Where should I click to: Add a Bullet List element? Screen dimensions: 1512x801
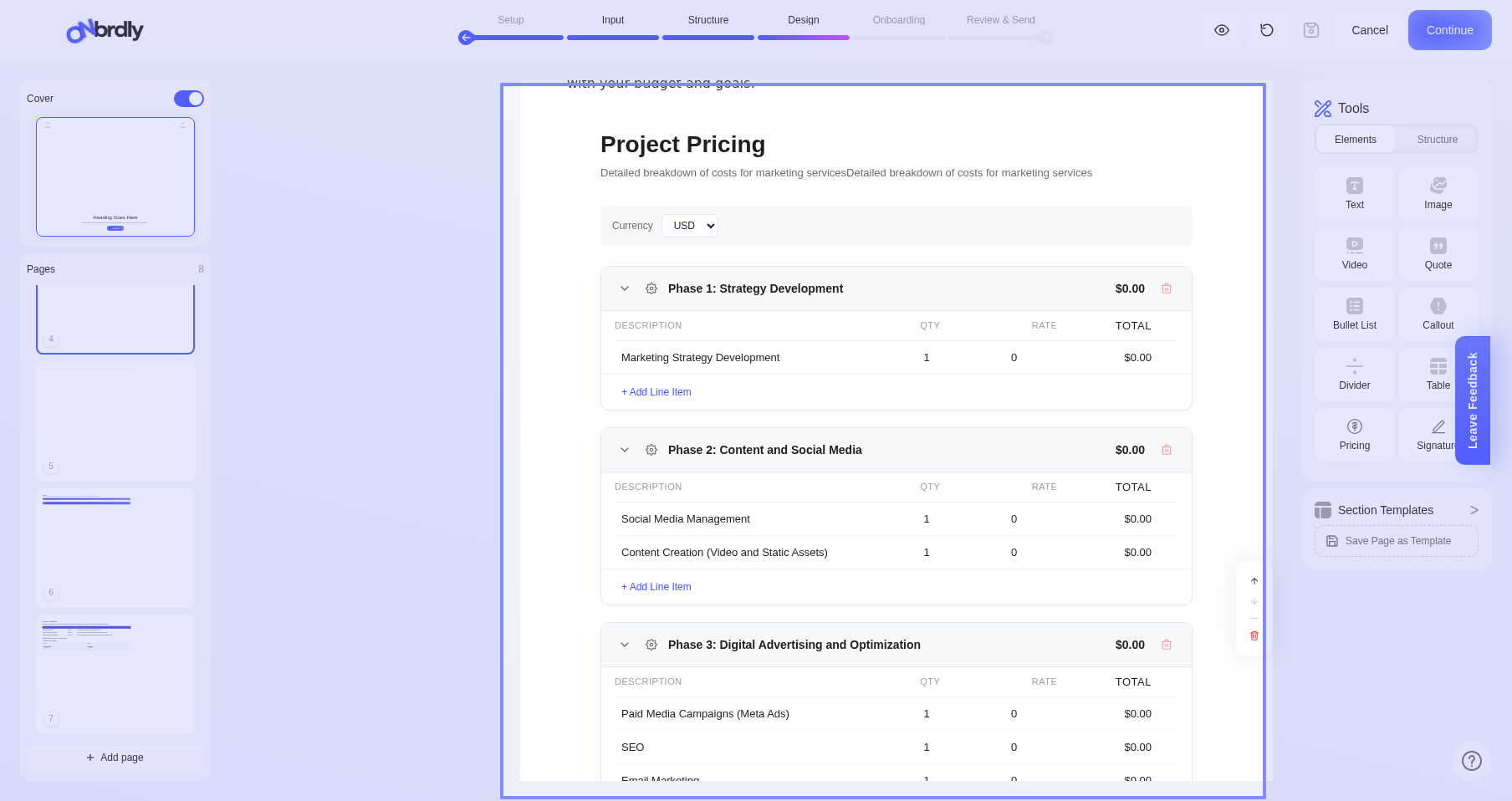1354,314
